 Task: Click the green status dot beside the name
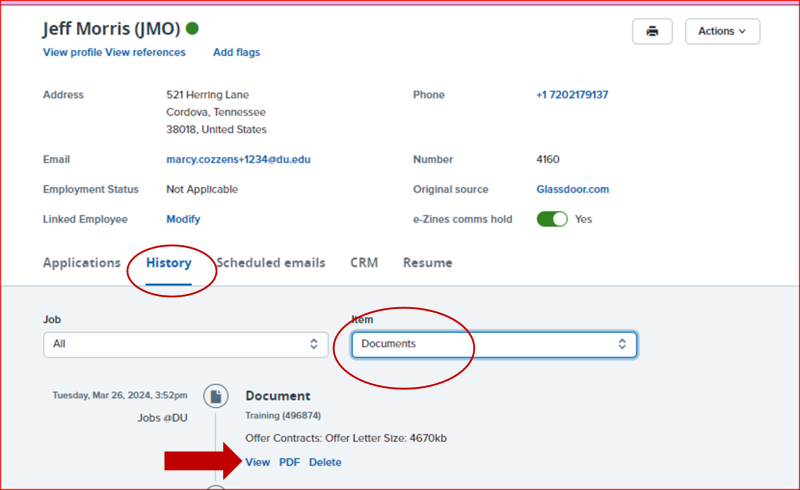point(192,29)
